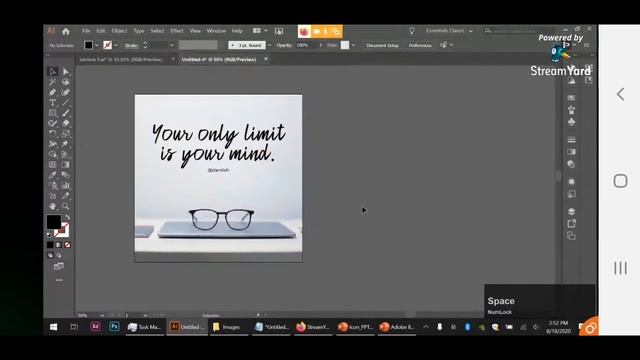This screenshot has height=360, width=640.
Task: Select the Pen tool
Action: pyautogui.click(x=53, y=92)
